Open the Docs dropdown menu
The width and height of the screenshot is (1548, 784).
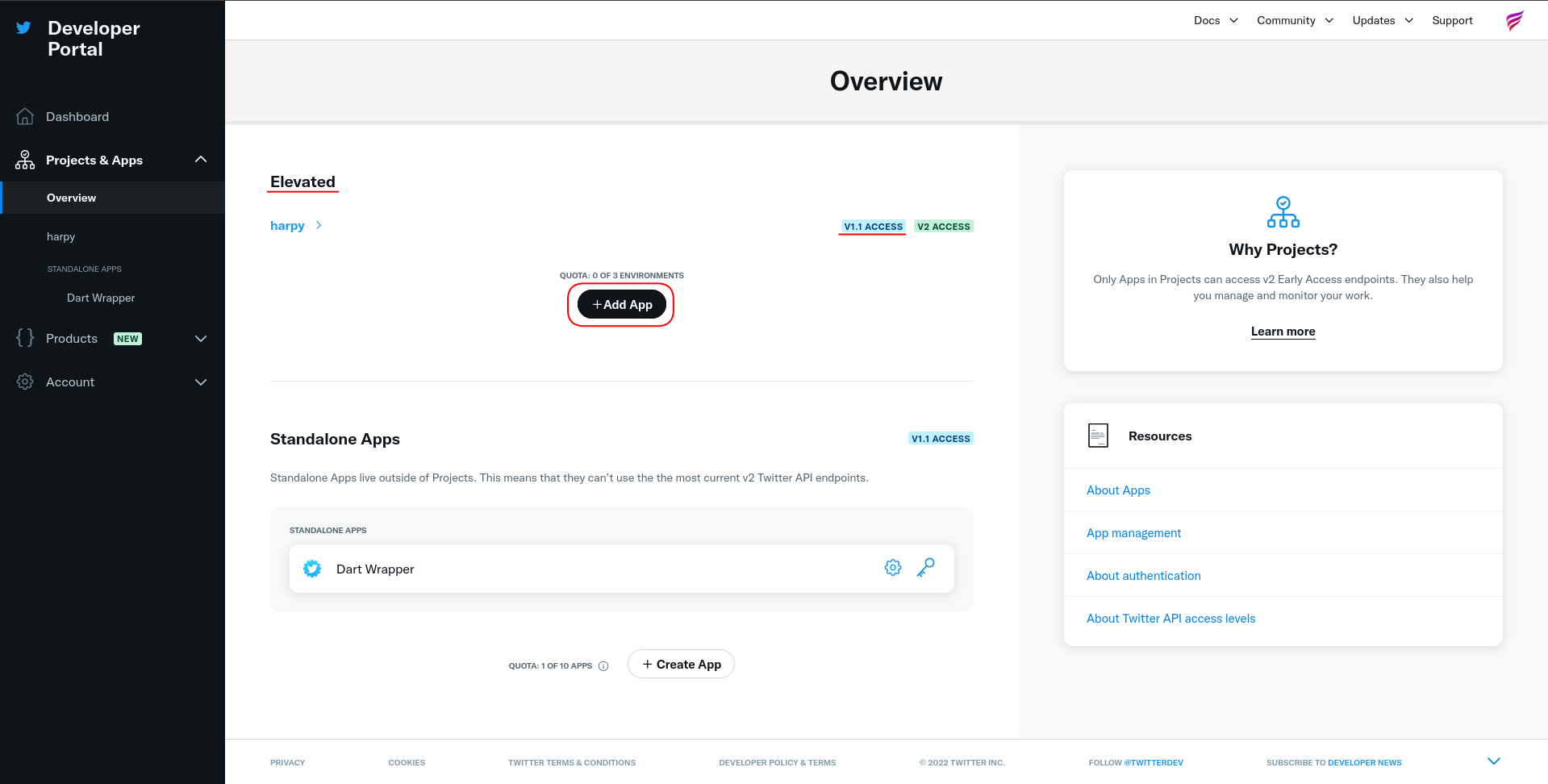pyautogui.click(x=1216, y=20)
